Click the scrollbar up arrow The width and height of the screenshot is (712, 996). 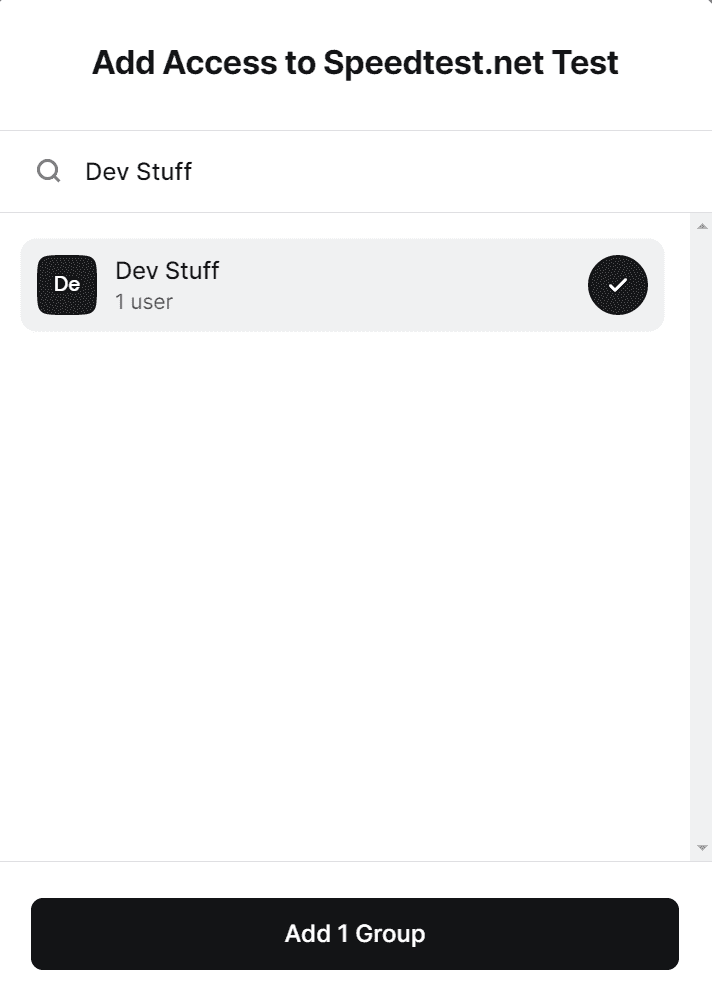click(703, 224)
